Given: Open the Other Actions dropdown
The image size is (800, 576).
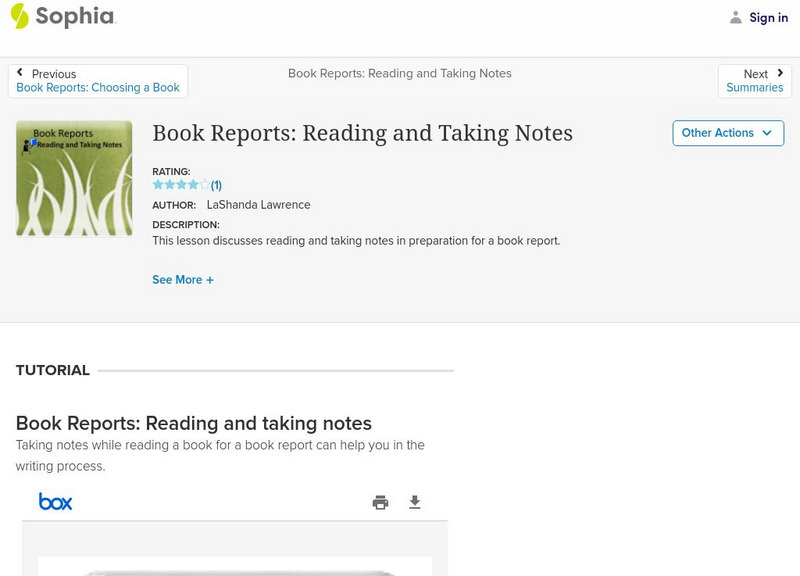Looking at the screenshot, I should 728,133.
